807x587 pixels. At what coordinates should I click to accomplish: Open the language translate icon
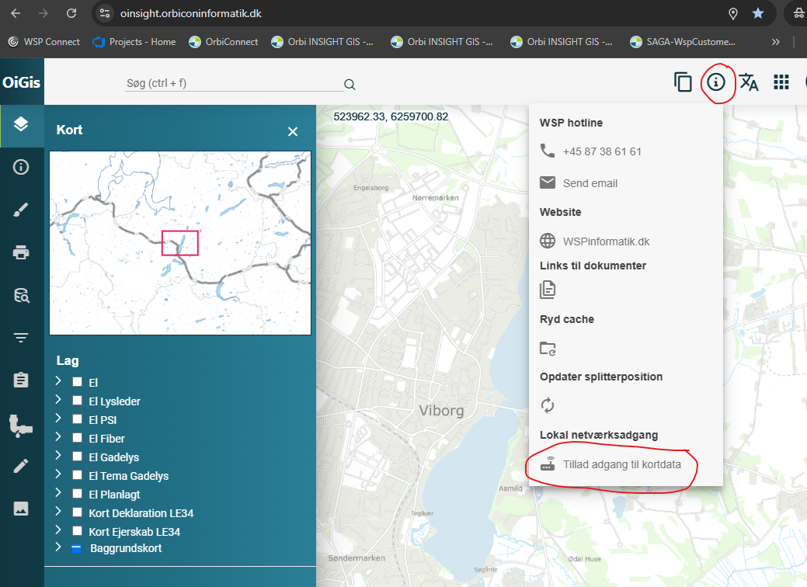(x=749, y=82)
